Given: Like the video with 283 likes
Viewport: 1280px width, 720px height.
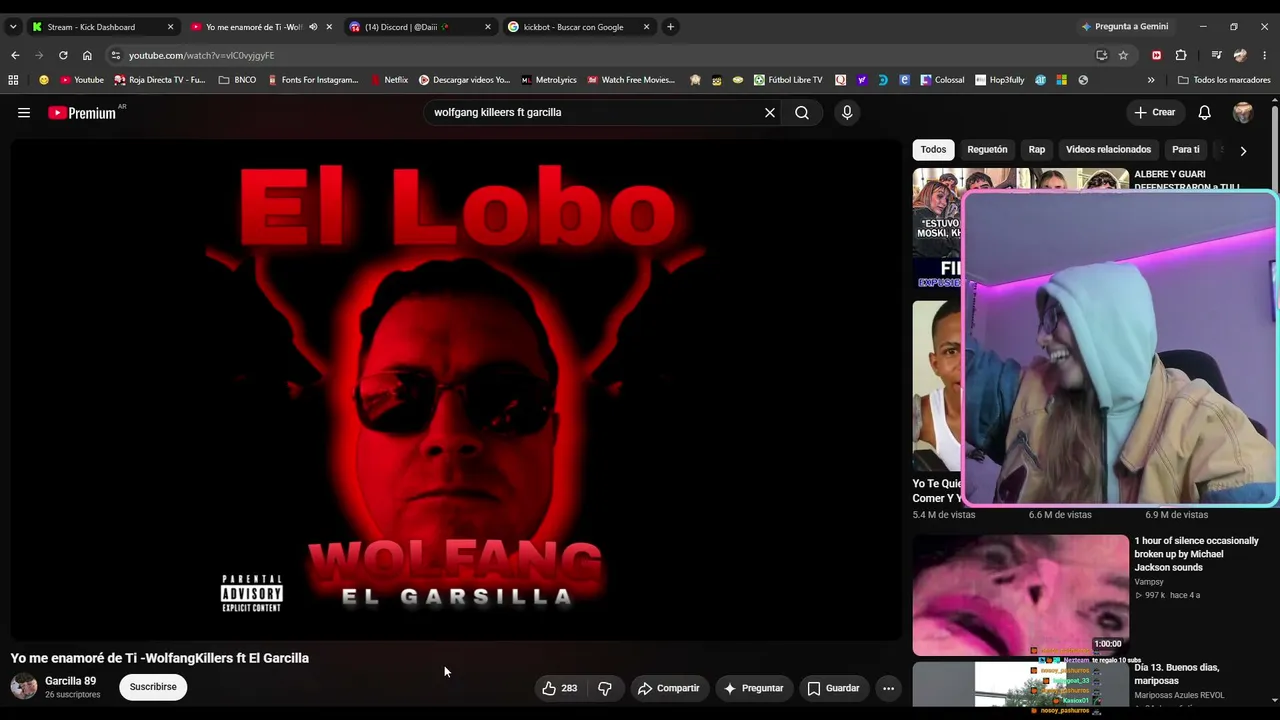Looking at the screenshot, I should pyautogui.click(x=560, y=688).
